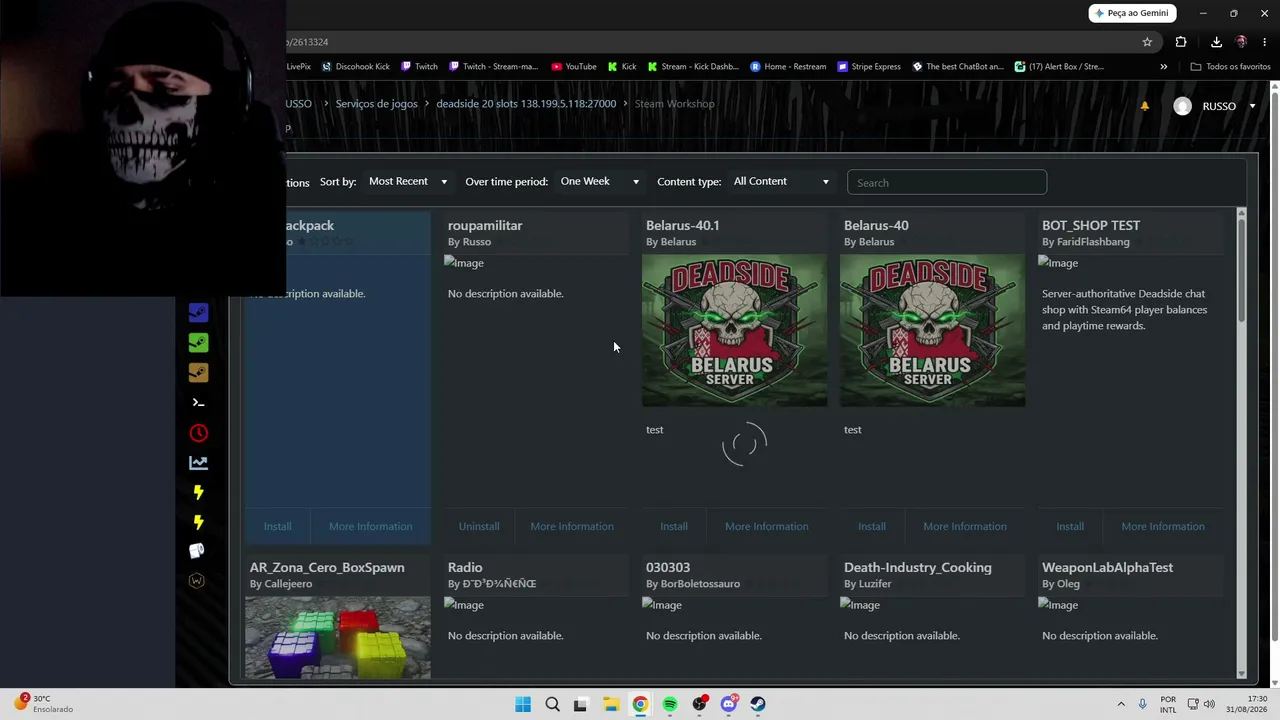Open the Discohook Kick bookmark
Image resolution: width=1280 pixels, height=720 pixels.
tap(356, 67)
